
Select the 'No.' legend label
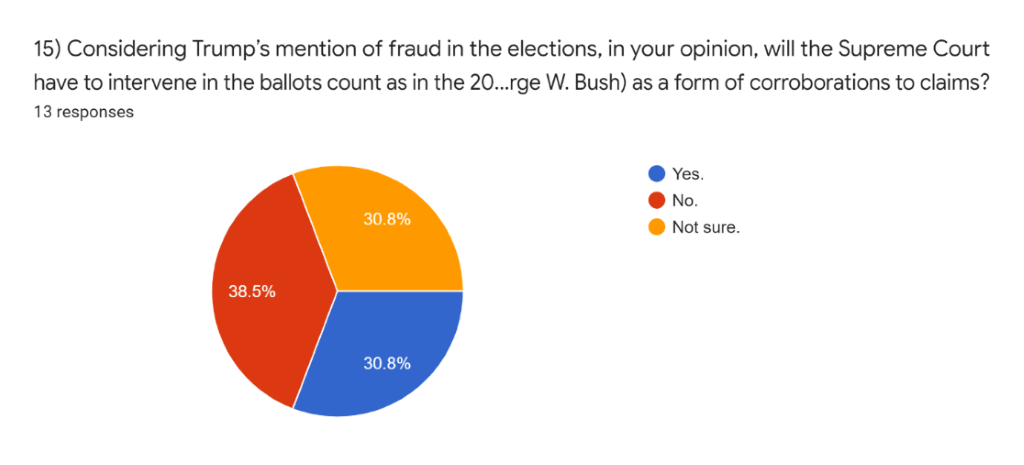click(685, 200)
